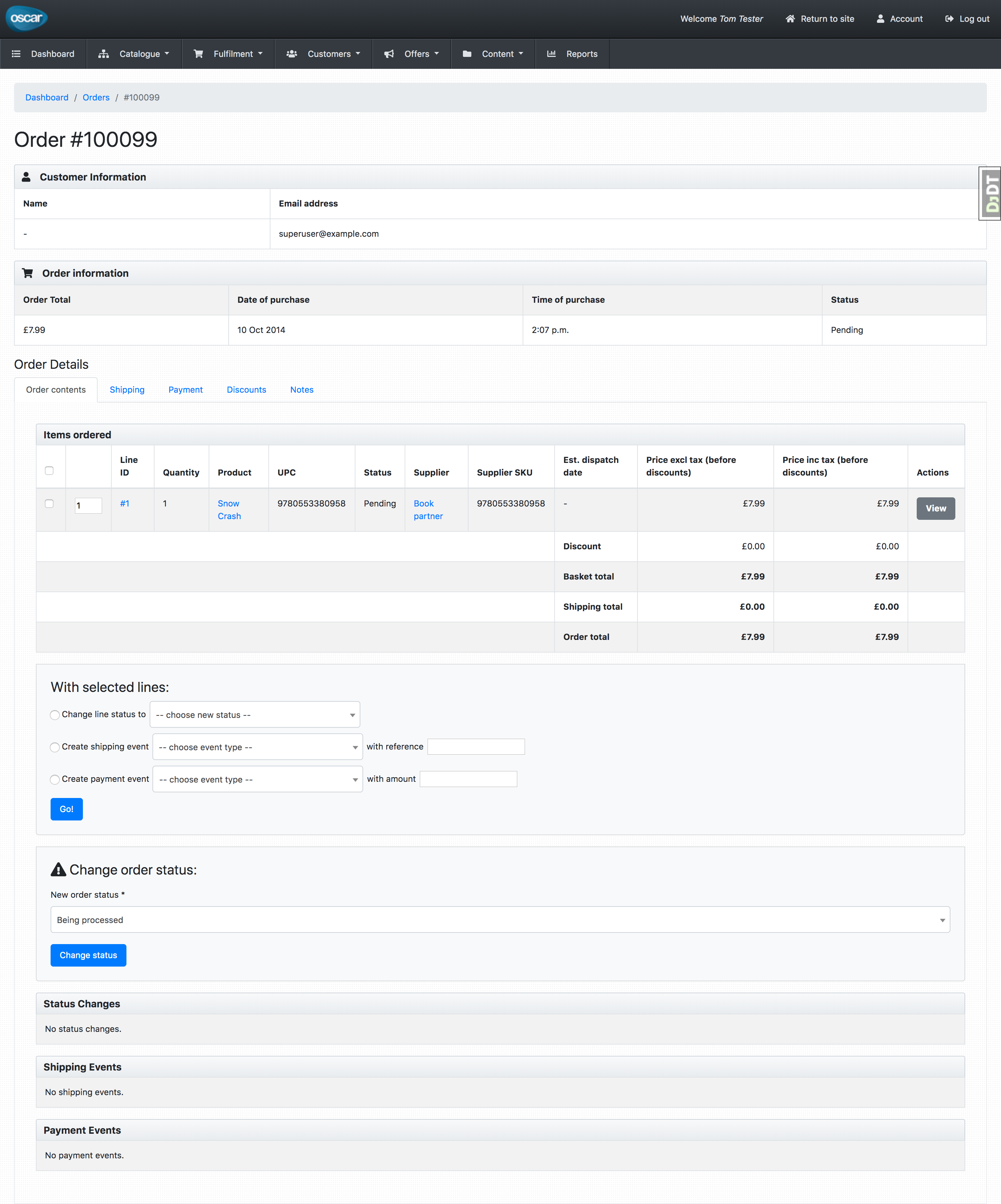Viewport: 1001px width, 1204px height.
Task: Click the sign-out icon beside Log out
Action: tap(949, 19)
